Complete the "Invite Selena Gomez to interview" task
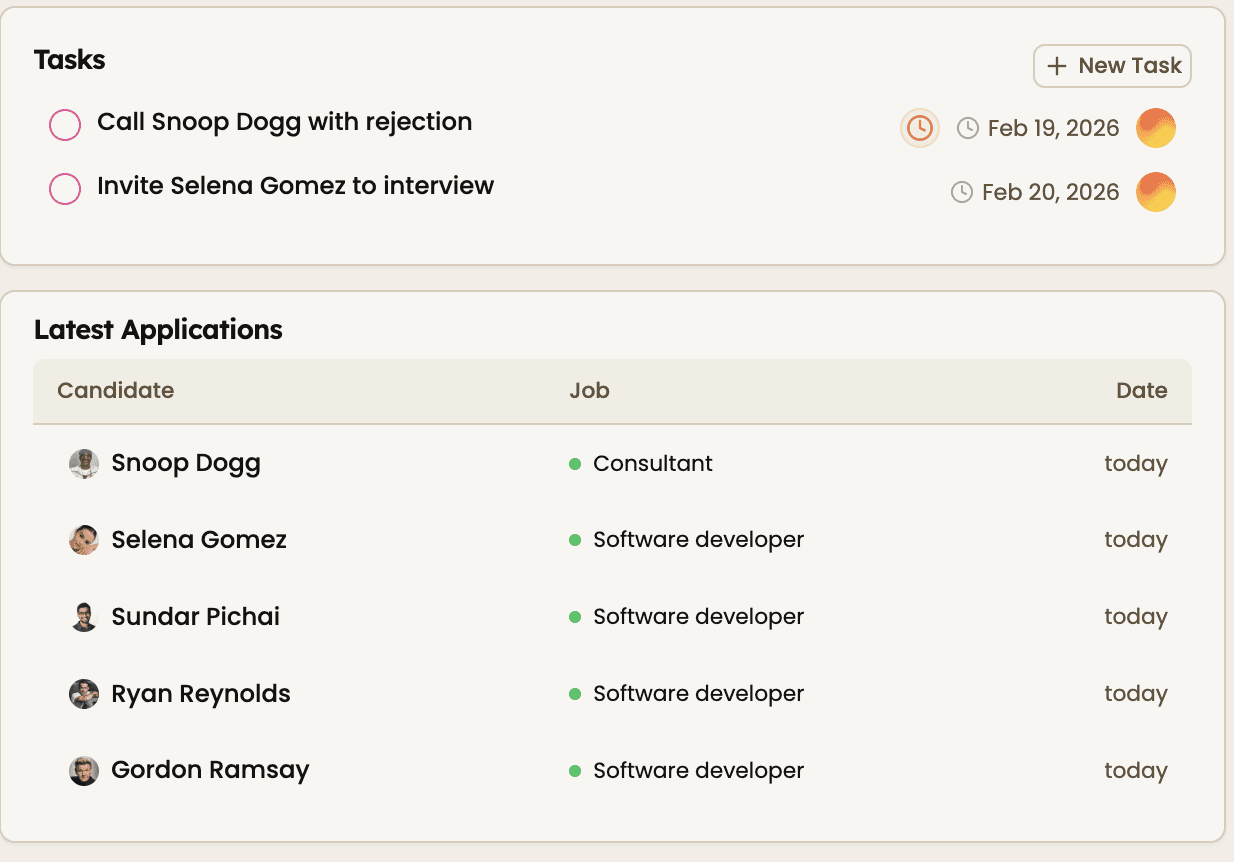This screenshot has height=862, width=1234. (x=65, y=189)
